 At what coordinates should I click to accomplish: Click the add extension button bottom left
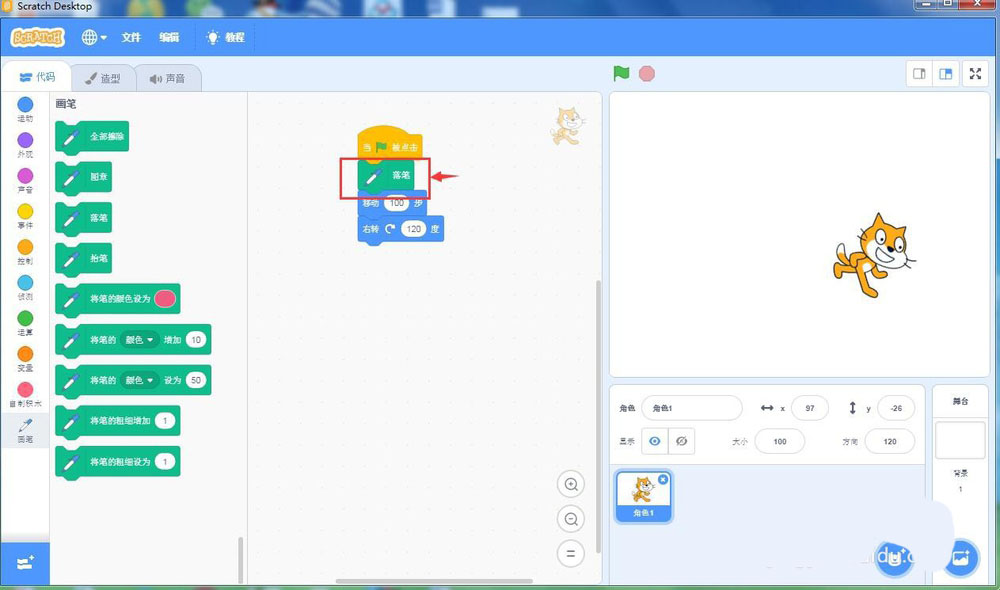point(25,563)
